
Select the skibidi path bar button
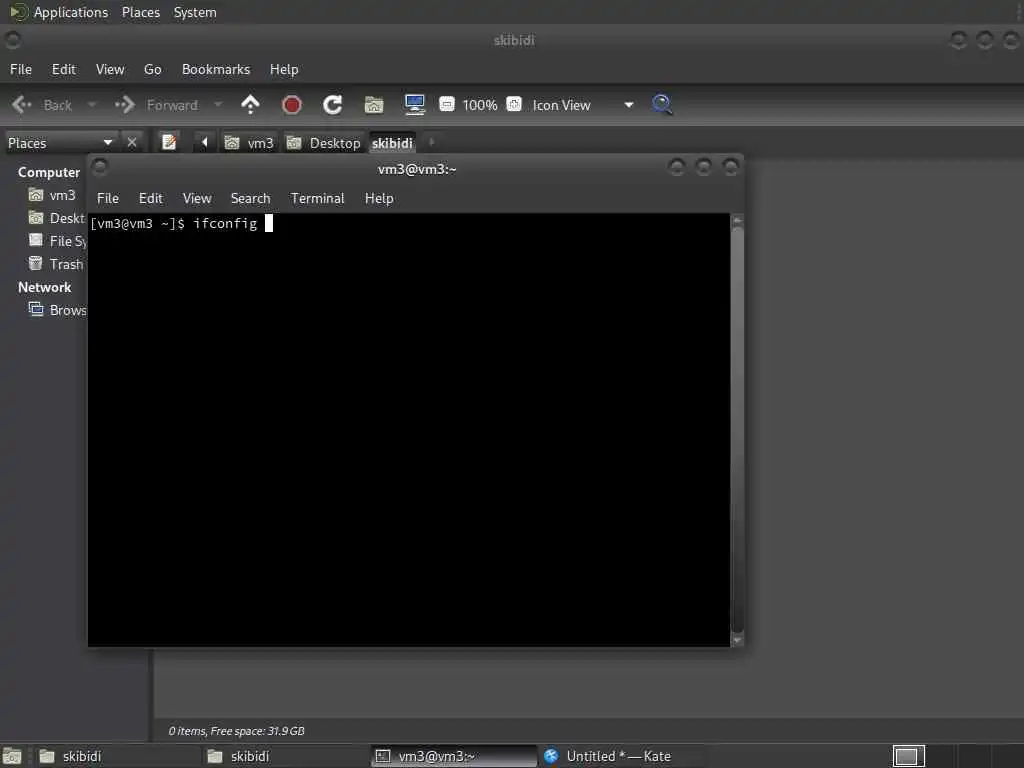click(392, 142)
